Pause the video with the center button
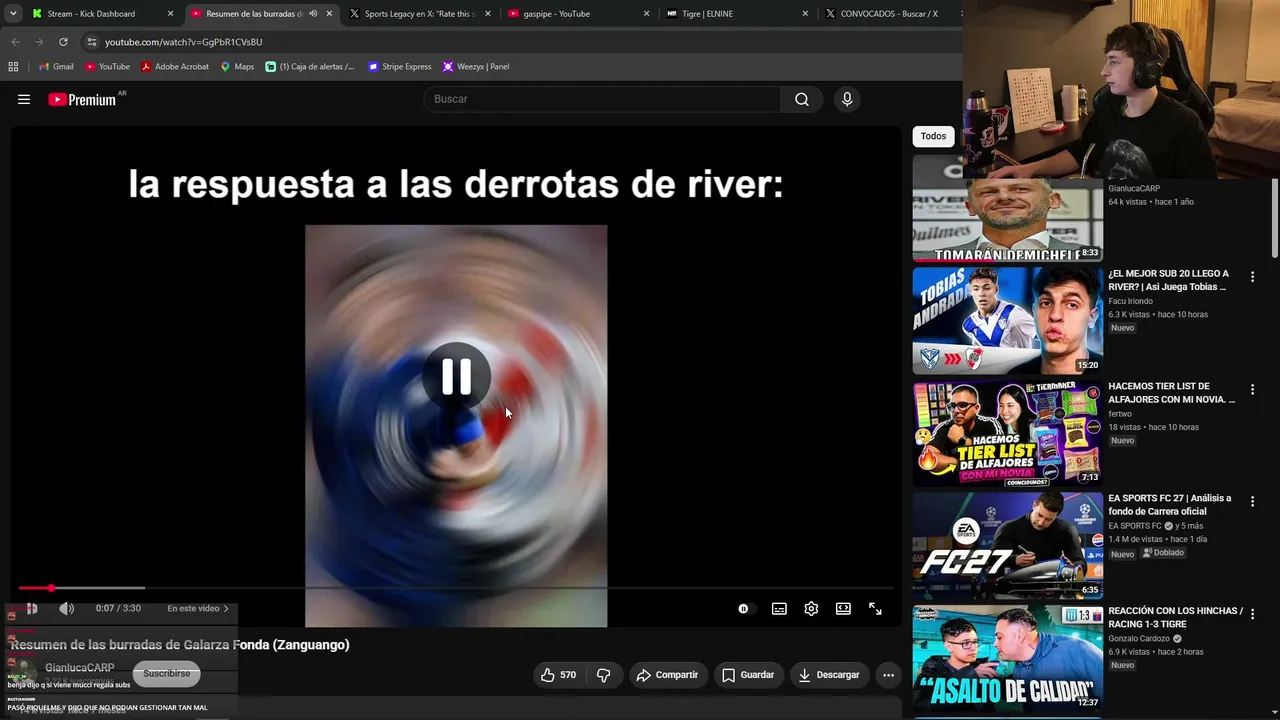Viewport: 1280px width, 720px height. [x=456, y=376]
